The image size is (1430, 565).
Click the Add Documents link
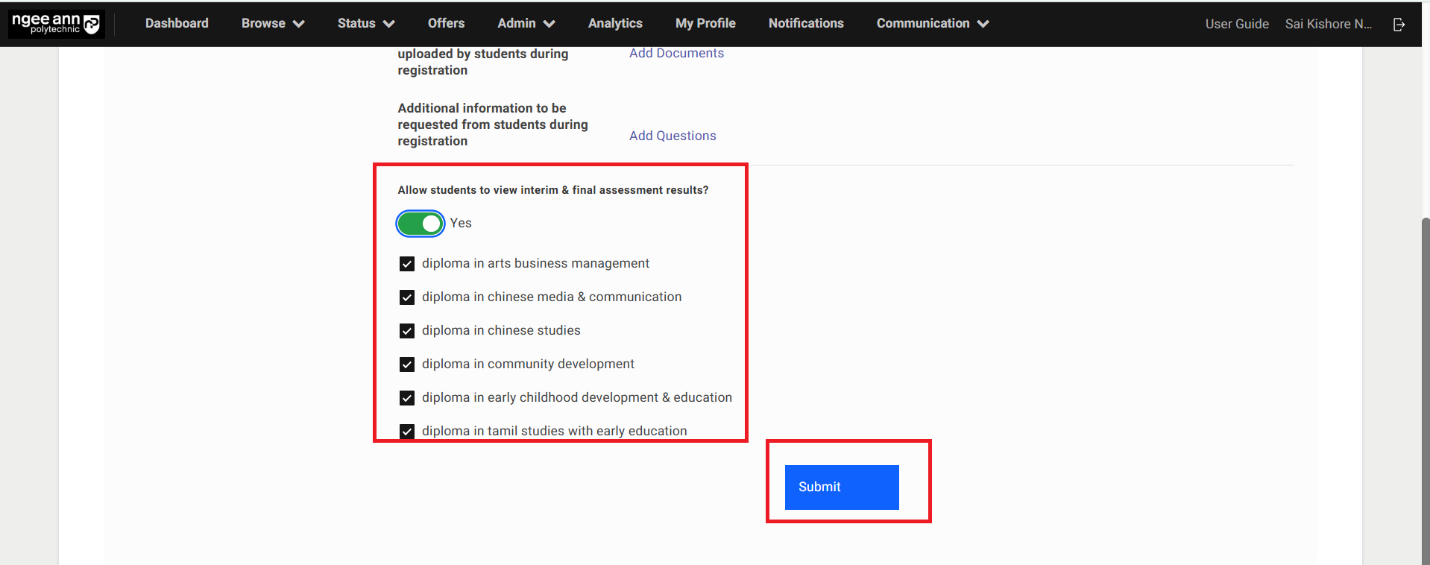click(676, 53)
